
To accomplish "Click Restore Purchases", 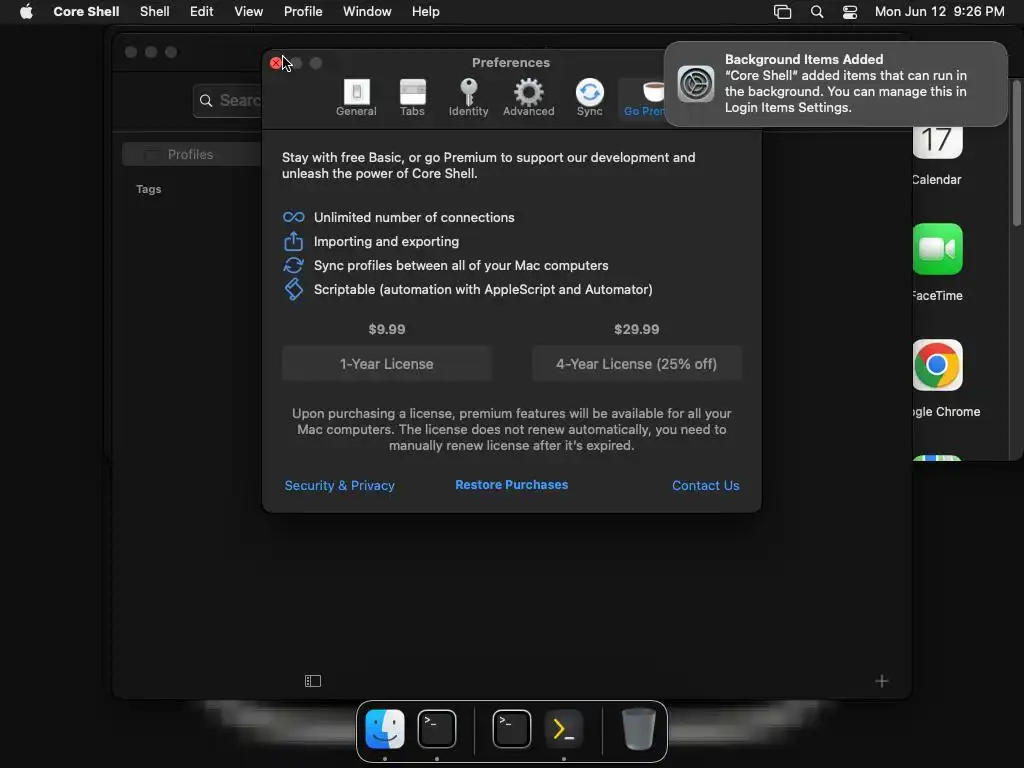I will point(511,485).
